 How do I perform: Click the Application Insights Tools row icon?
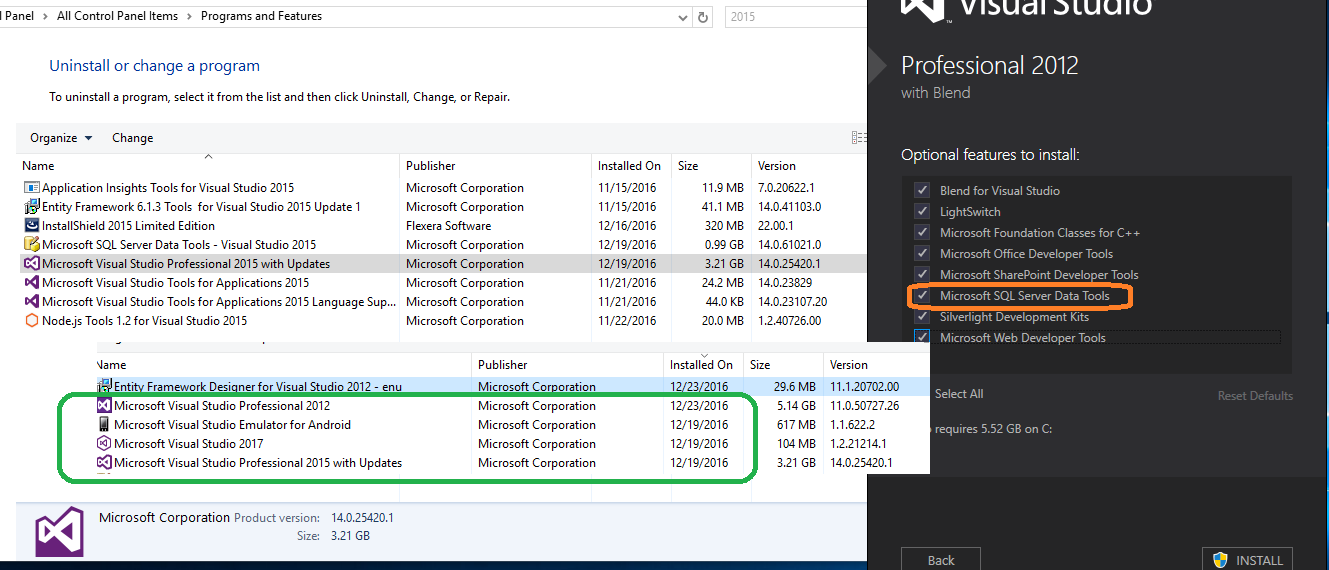(x=31, y=188)
